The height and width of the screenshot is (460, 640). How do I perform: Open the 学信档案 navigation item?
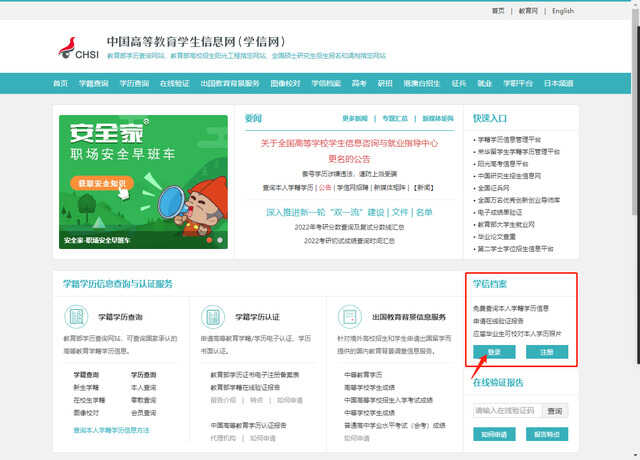326,84
